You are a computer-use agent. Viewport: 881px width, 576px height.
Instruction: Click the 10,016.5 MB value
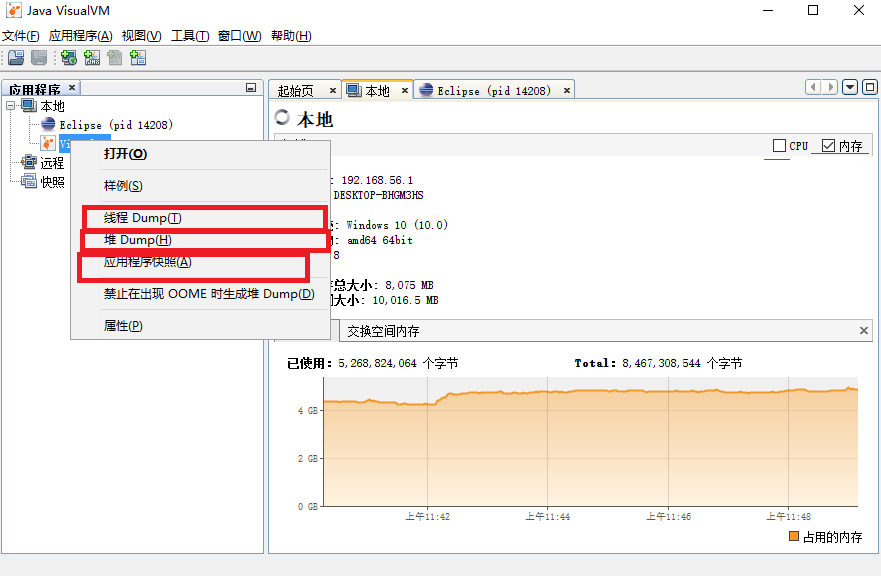pos(405,300)
